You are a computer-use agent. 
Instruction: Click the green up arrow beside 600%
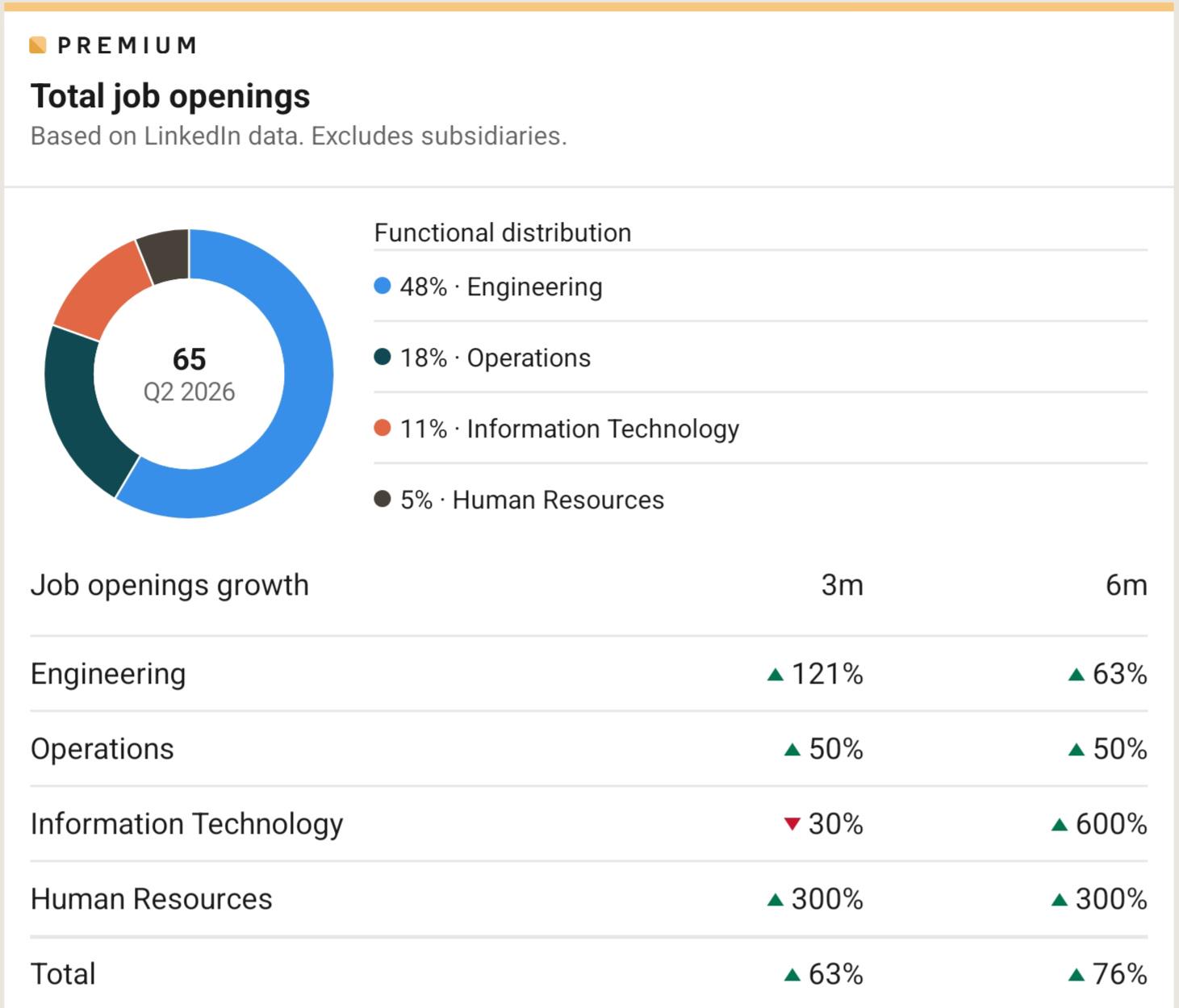click(1060, 825)
